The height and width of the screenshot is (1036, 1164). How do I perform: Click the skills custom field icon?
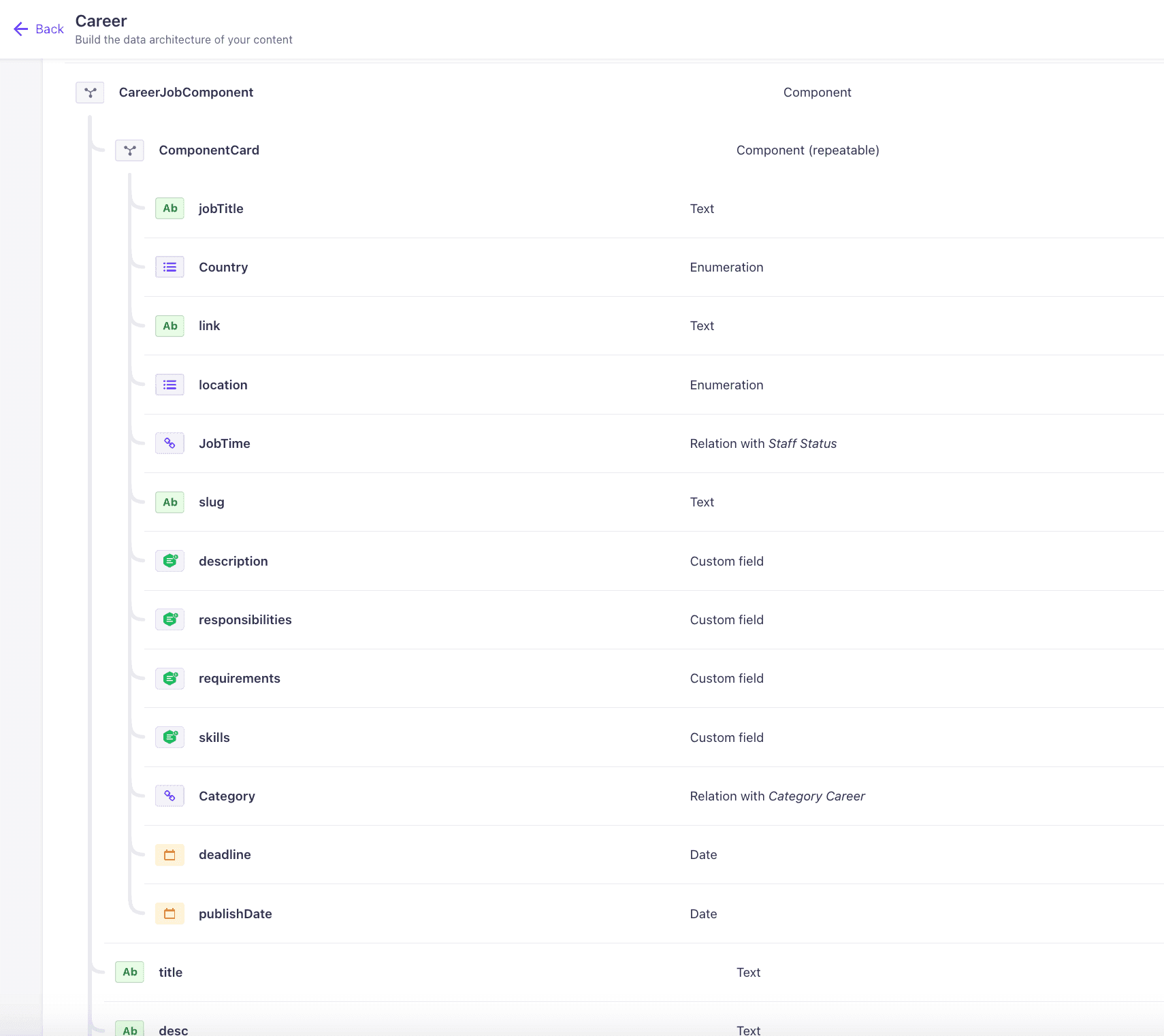169,738
